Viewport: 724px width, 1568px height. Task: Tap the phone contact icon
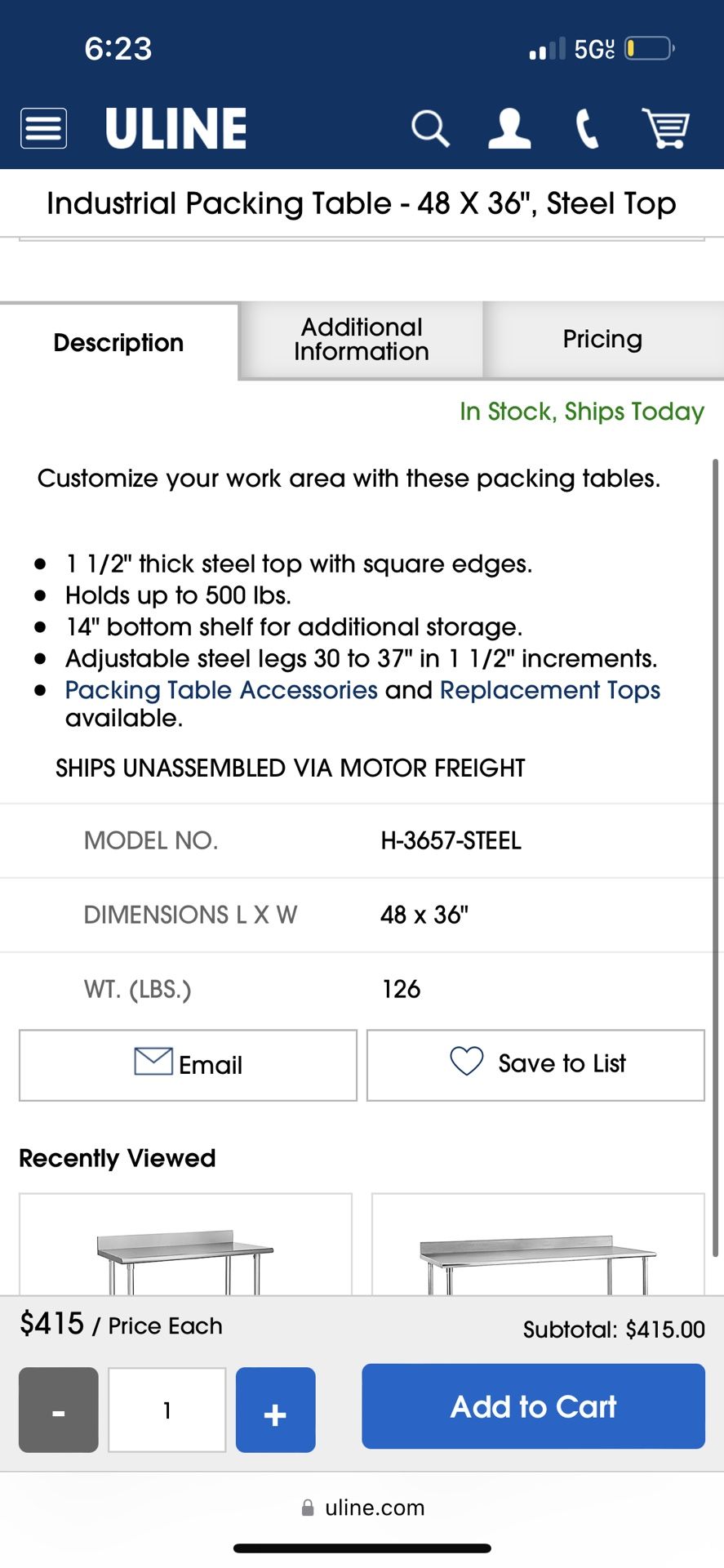(x=587, y=128)
